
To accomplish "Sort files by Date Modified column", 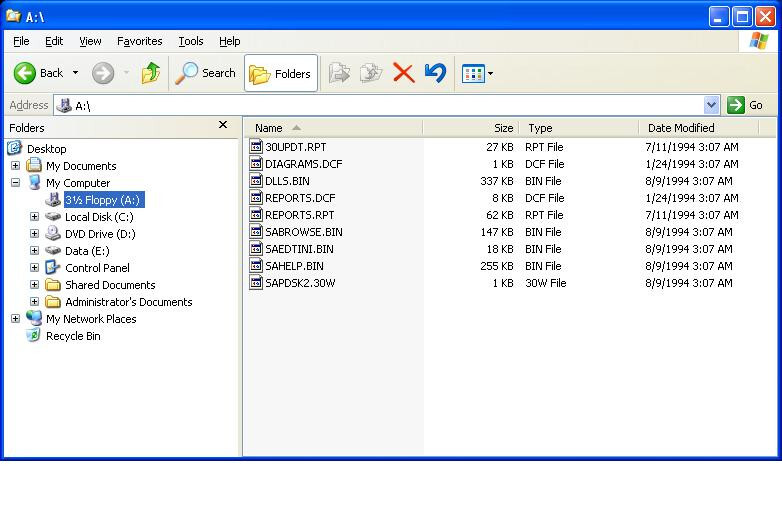I will pyautogui.click(x=699, y=128).
